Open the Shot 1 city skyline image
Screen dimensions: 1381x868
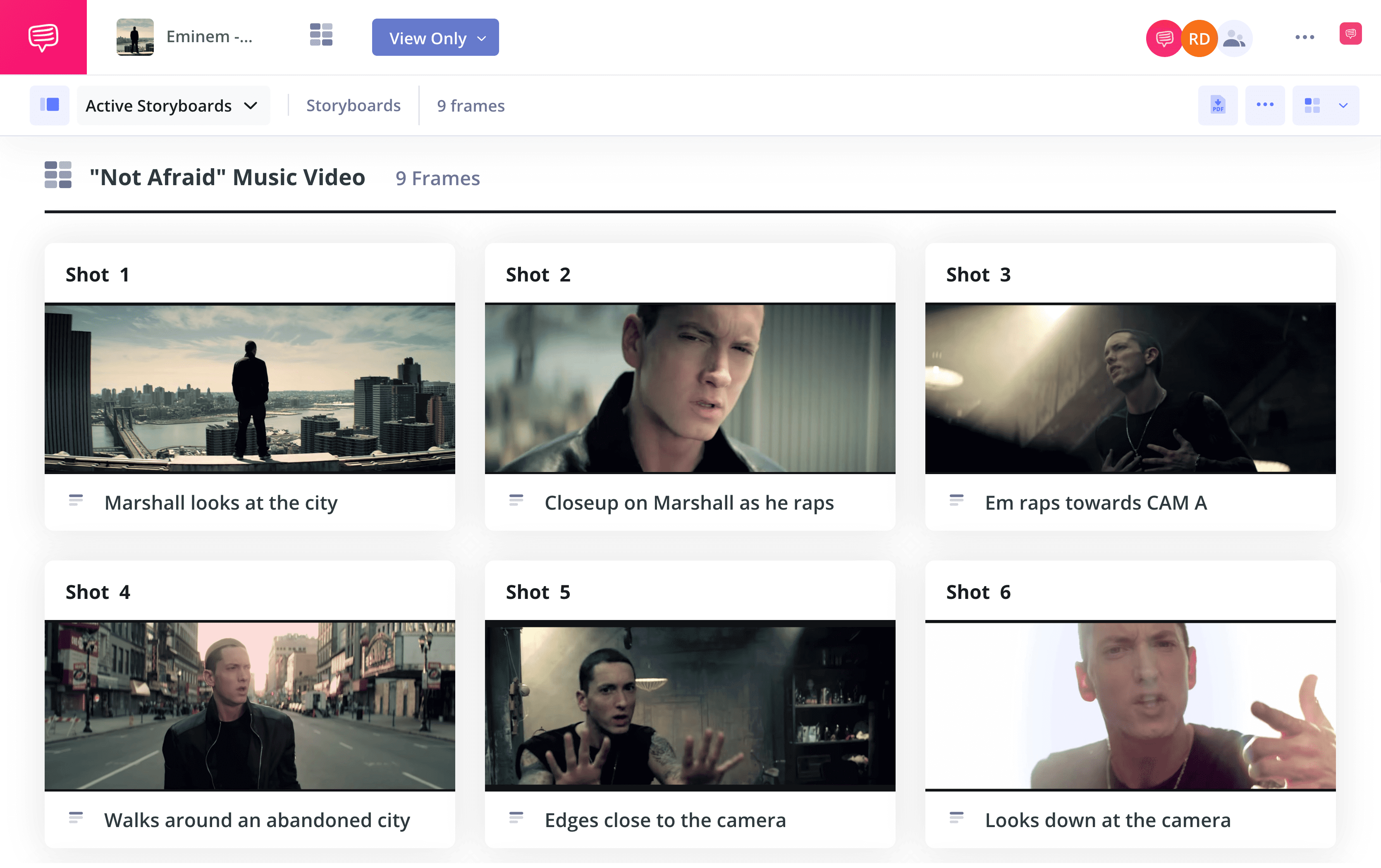click(249, 388)
